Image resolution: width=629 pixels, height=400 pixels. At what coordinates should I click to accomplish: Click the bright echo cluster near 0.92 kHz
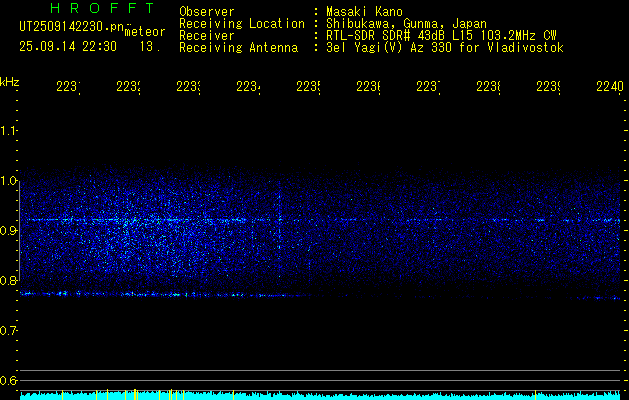[x=134, y=220]
